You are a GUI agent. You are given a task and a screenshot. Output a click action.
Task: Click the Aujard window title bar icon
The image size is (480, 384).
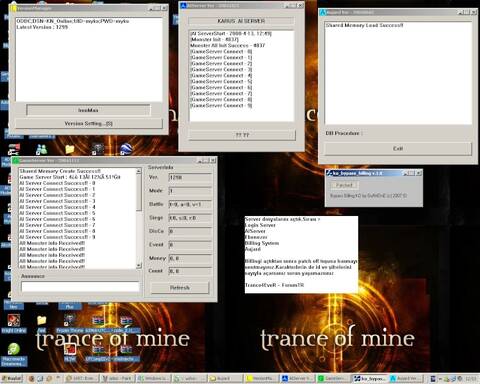coord(322,12)
